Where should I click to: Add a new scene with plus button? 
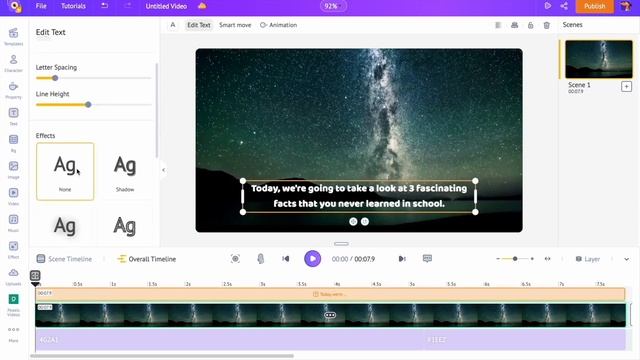(x=626, y=87)
